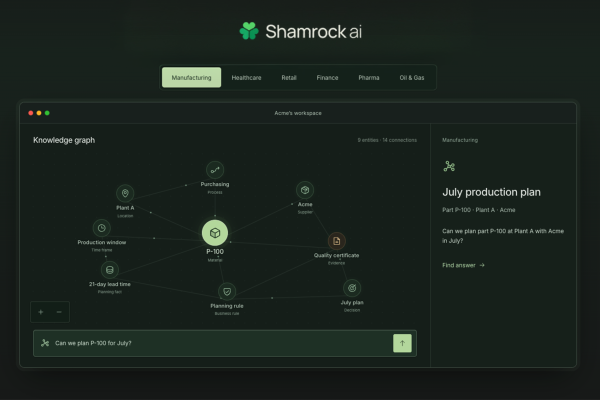Click the graph icon in the query box

tap(45, 343)
